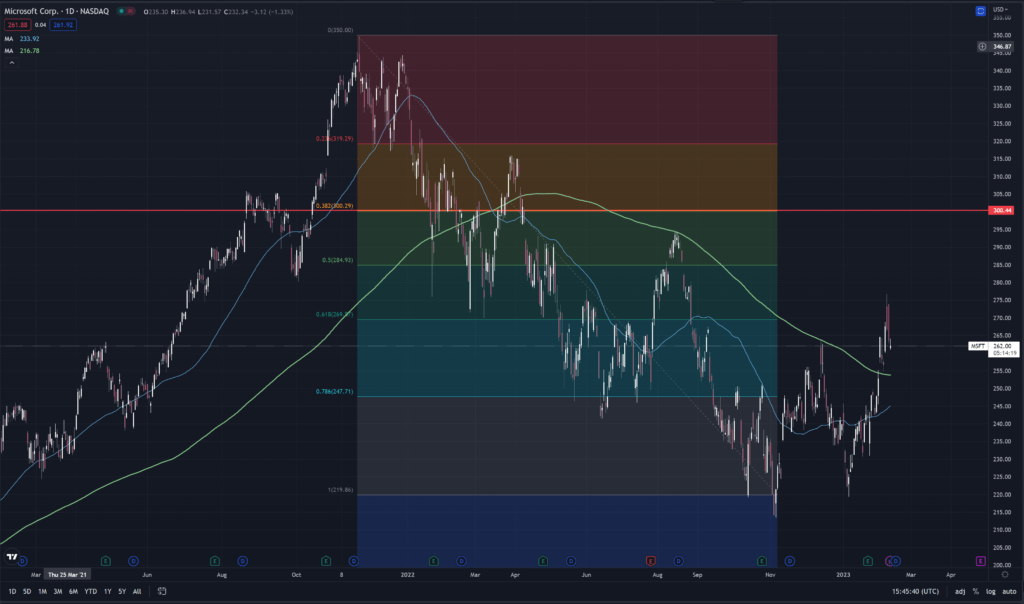This screenshot has width=1024, height=604.
Task: Open chart settings gear icon
Action: pos(1005,575)
